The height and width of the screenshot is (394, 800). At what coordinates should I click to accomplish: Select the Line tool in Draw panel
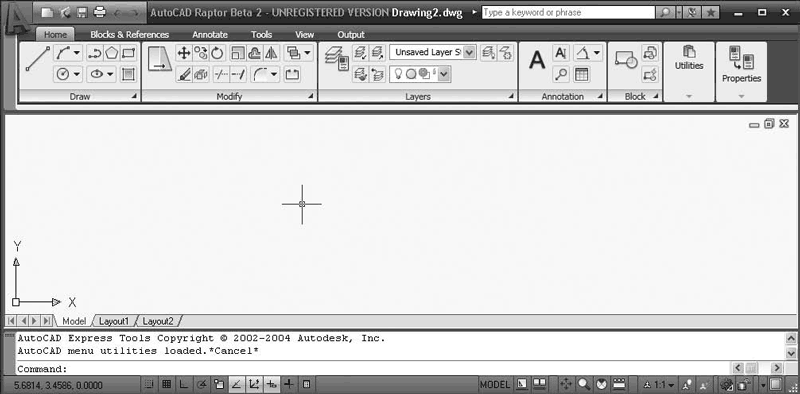point(38,59)
